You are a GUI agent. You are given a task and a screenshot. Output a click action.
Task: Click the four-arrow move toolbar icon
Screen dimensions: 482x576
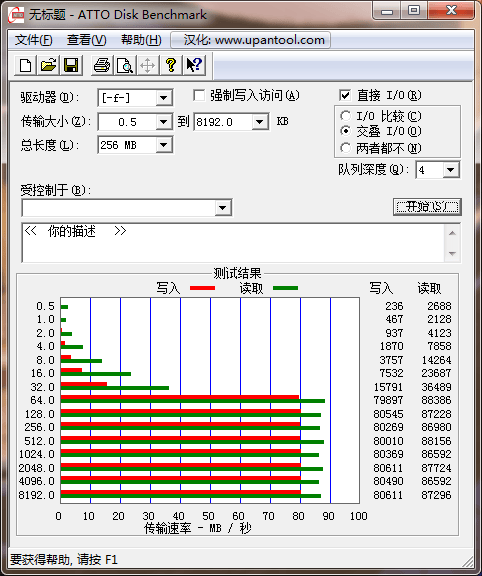(x=148, y=65)
